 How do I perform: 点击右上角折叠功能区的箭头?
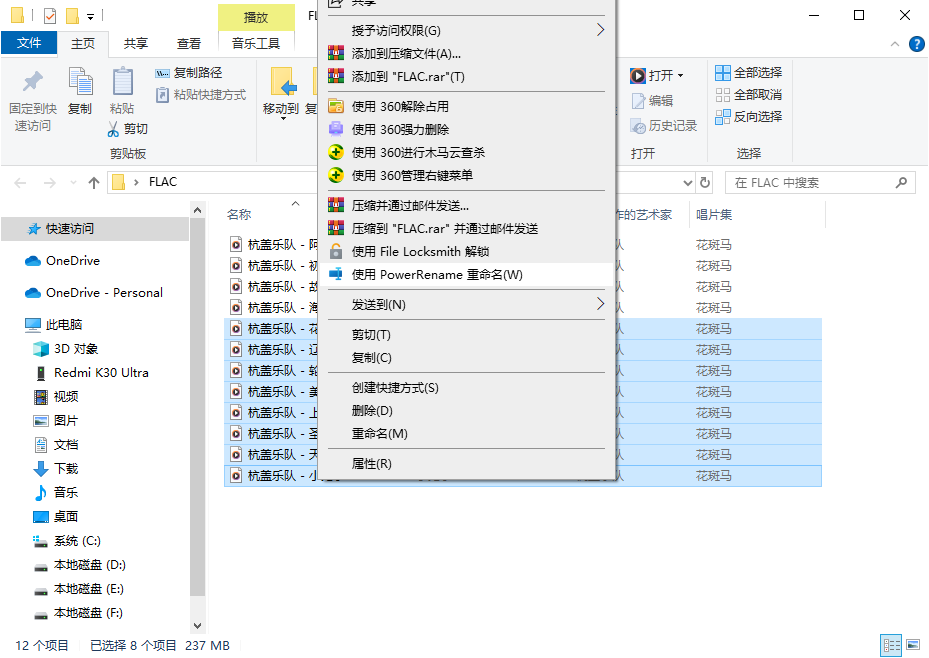(895, 43)
